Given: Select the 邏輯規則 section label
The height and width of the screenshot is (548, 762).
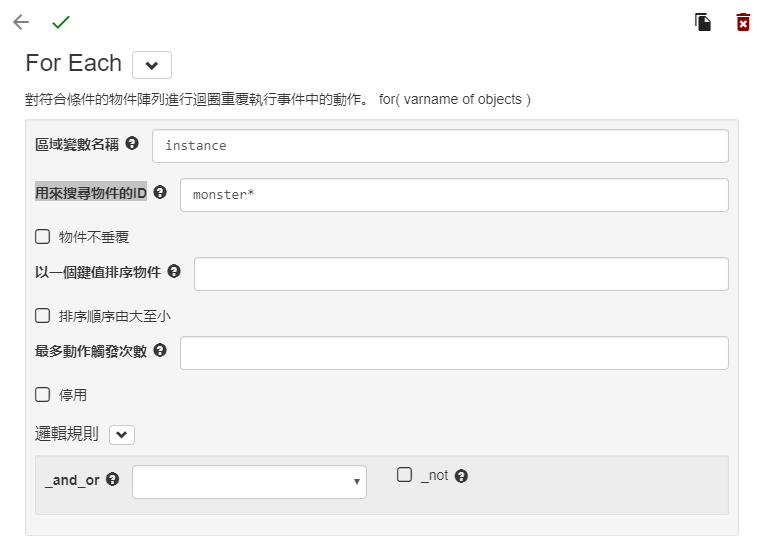Looking at the screenshot, I should coord(67,433).
